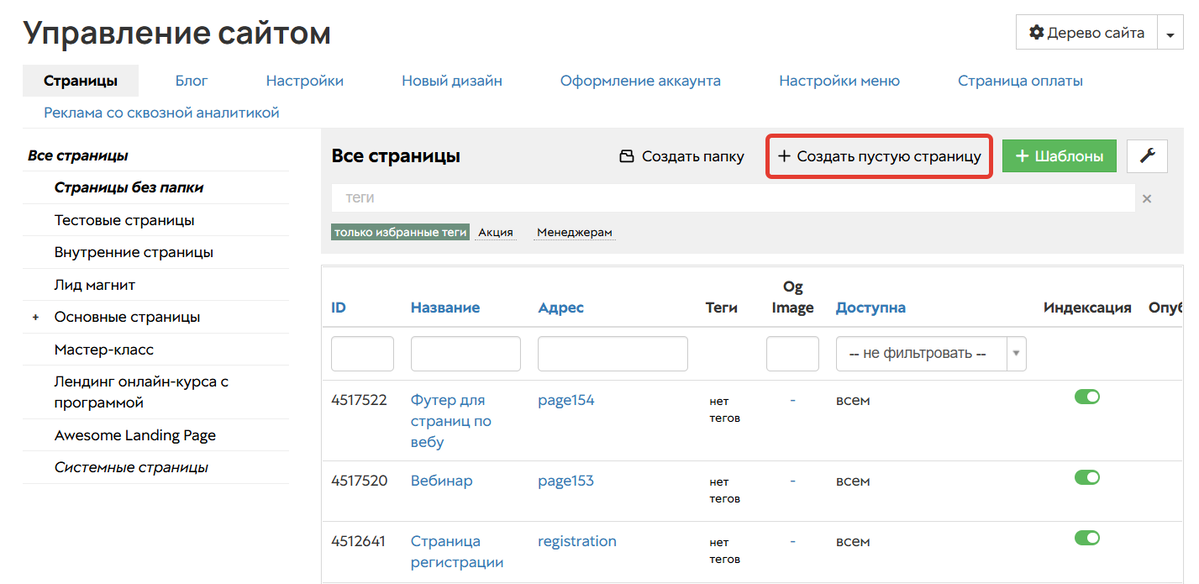The image size is (1199, 584).
Task: Expand Основные страницы folder with plus
Action: [x=35, y=317]
